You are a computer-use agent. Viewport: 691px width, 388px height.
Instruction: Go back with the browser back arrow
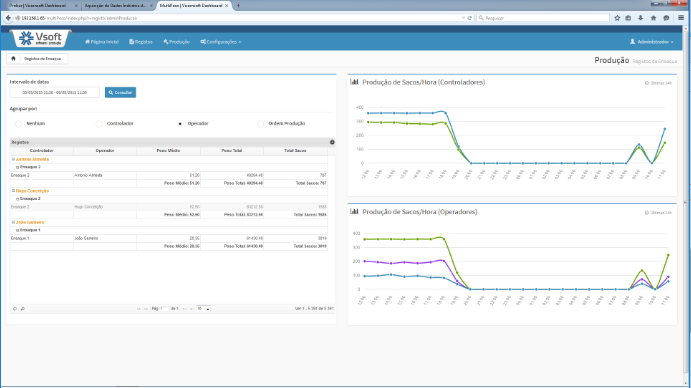8,18
